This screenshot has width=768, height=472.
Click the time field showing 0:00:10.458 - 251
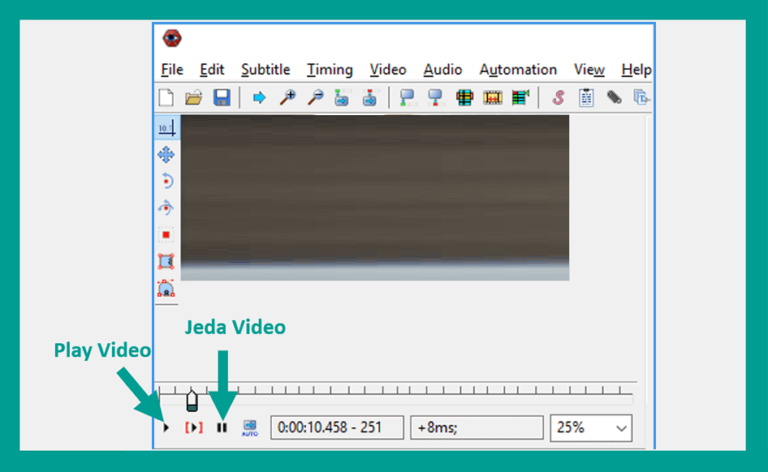point(337,428)
